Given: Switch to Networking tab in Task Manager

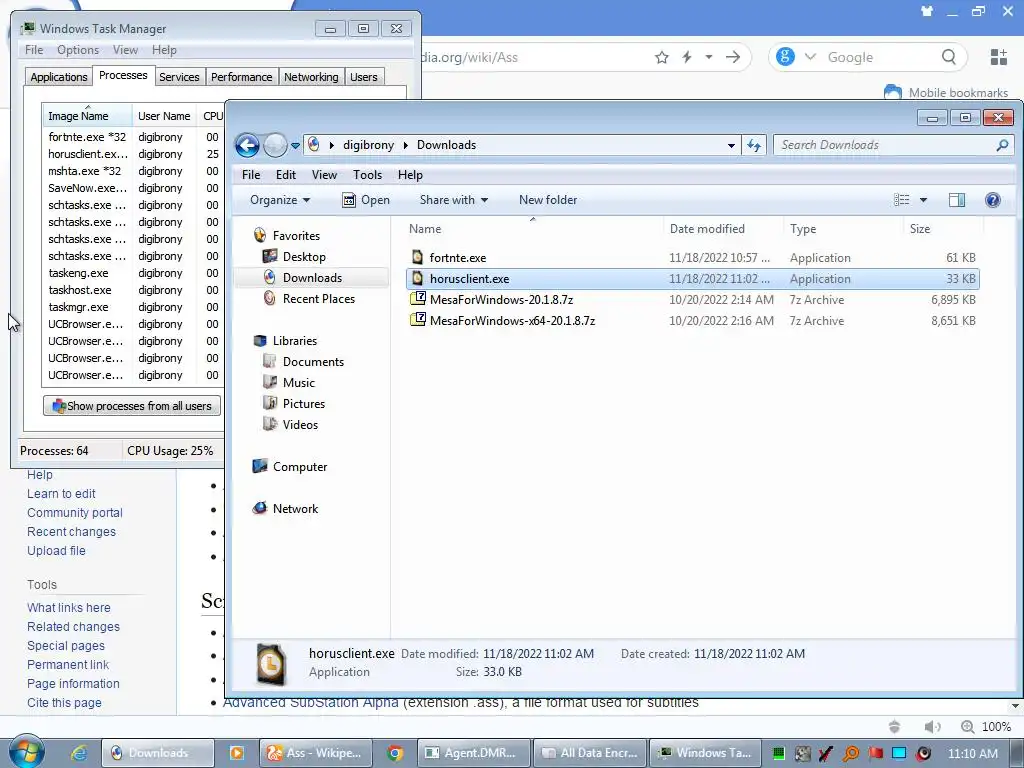Looking at the screenshot, I should [x=311, y=77].
